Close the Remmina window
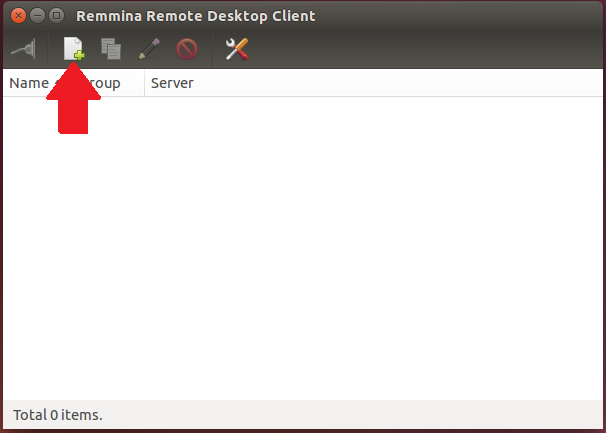 (18, 16)
